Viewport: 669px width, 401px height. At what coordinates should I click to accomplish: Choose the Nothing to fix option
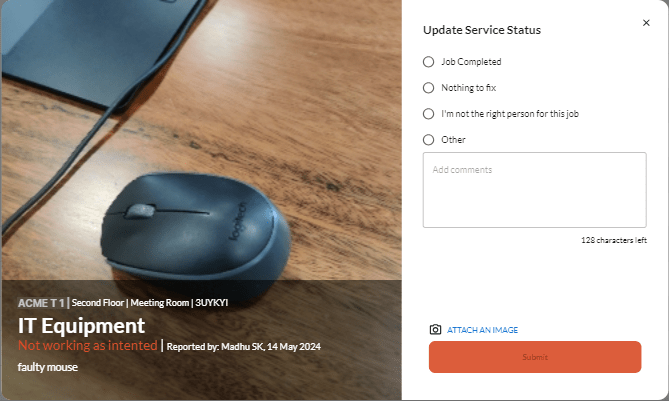click(x=428, y=88)
